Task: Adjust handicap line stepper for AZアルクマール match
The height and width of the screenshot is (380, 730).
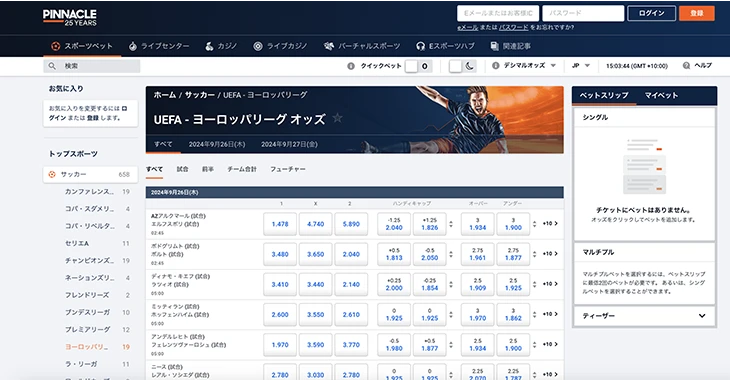Action: point(451,224)
